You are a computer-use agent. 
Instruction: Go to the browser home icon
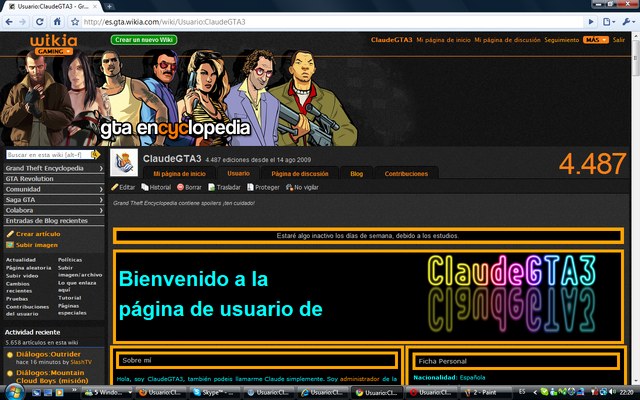click(x=57, y=22)
